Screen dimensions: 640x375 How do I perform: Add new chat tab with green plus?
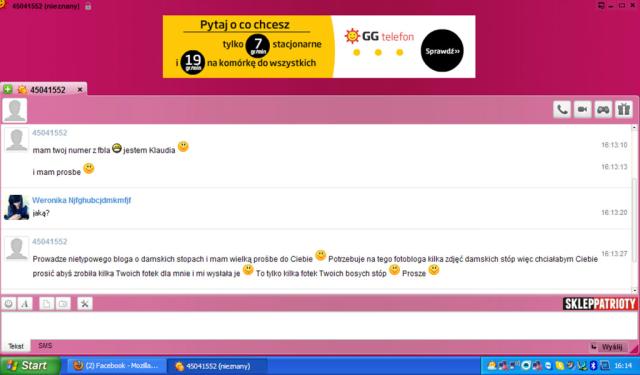(8, 89)
